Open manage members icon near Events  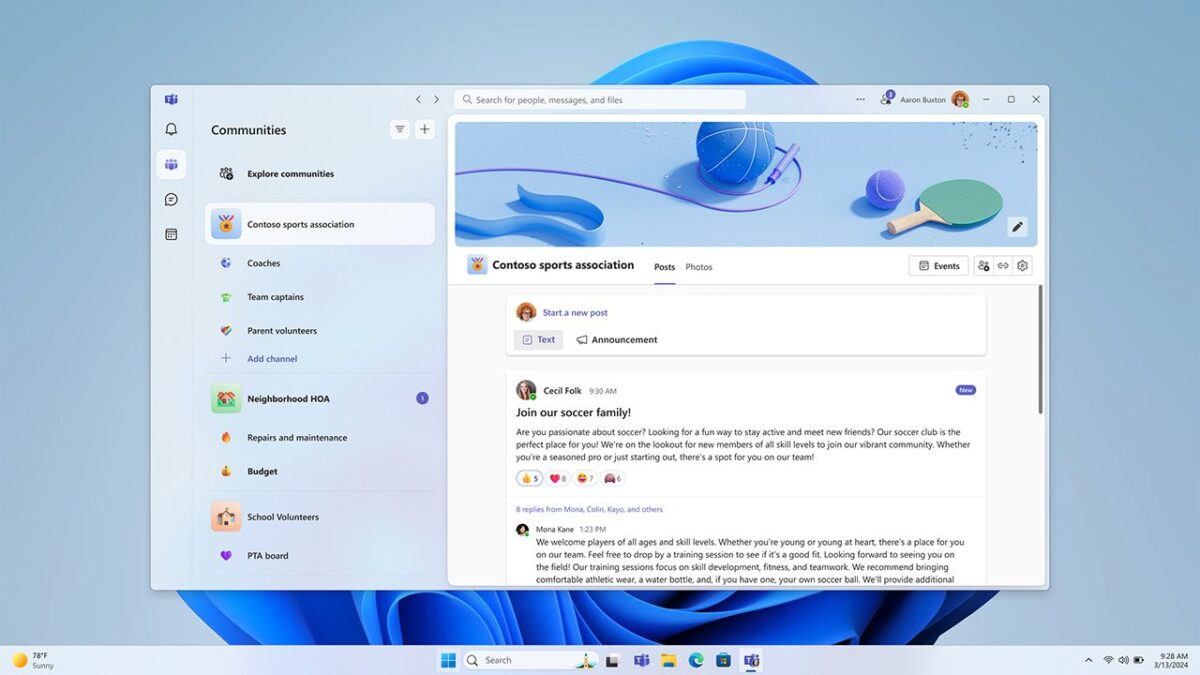coord(984,266)
